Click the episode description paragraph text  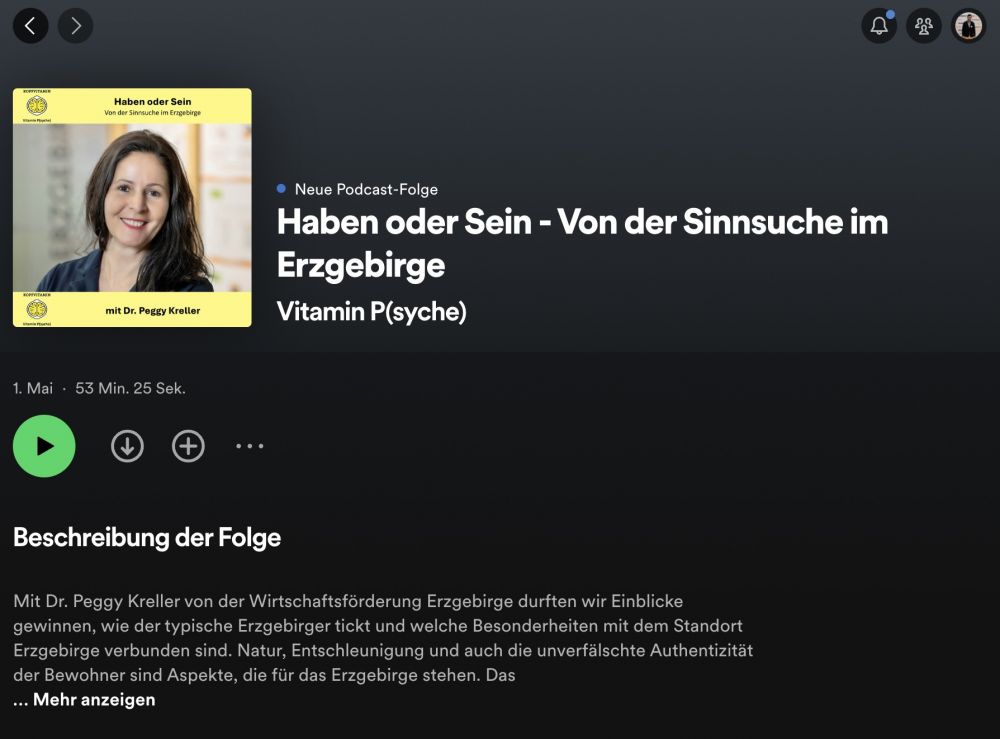pos(383,638)
